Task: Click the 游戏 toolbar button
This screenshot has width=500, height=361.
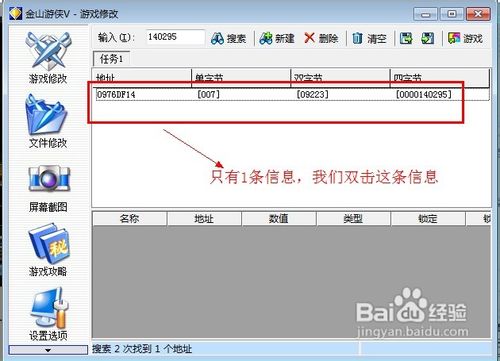Action: pyautogui.click(x=466, y=39)
